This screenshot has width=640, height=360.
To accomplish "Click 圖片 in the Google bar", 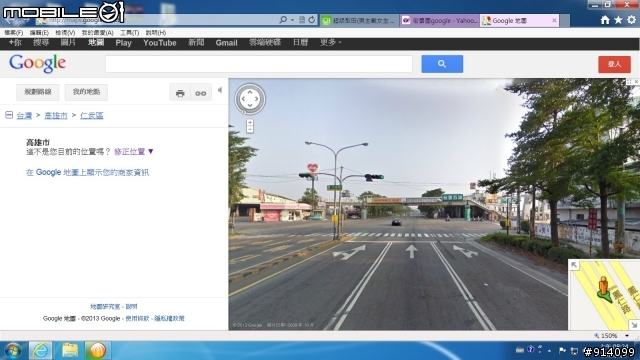I will click(68, 42).
